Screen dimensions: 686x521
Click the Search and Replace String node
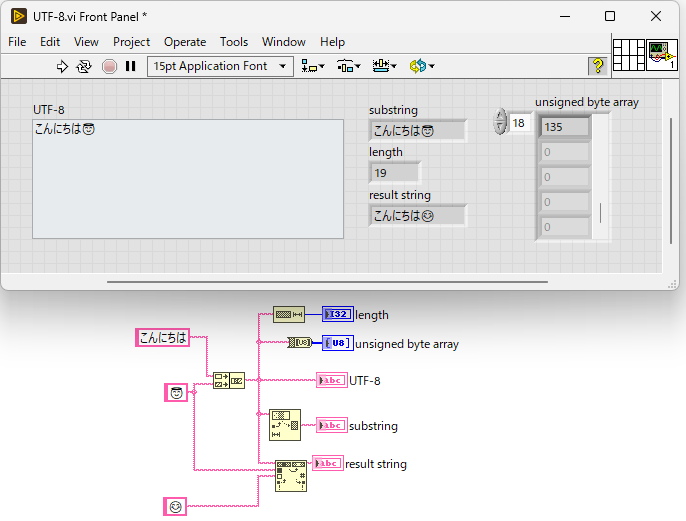(291, 476)
